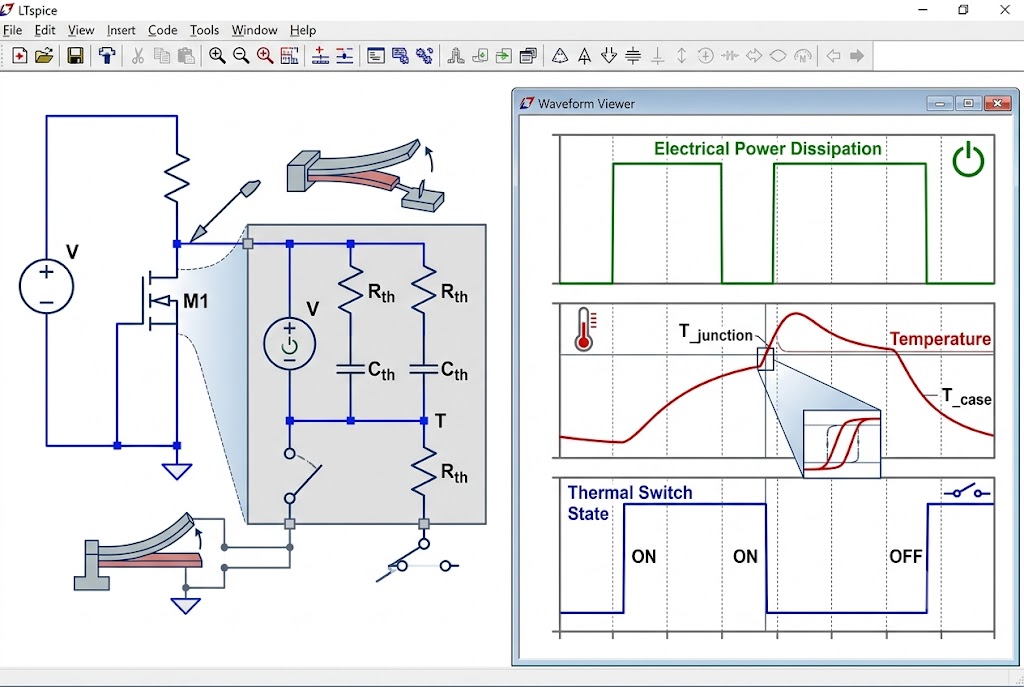Screen dimensions: 1024x687
Task: Open the Edit menu
Action: [x=45, y=30]
